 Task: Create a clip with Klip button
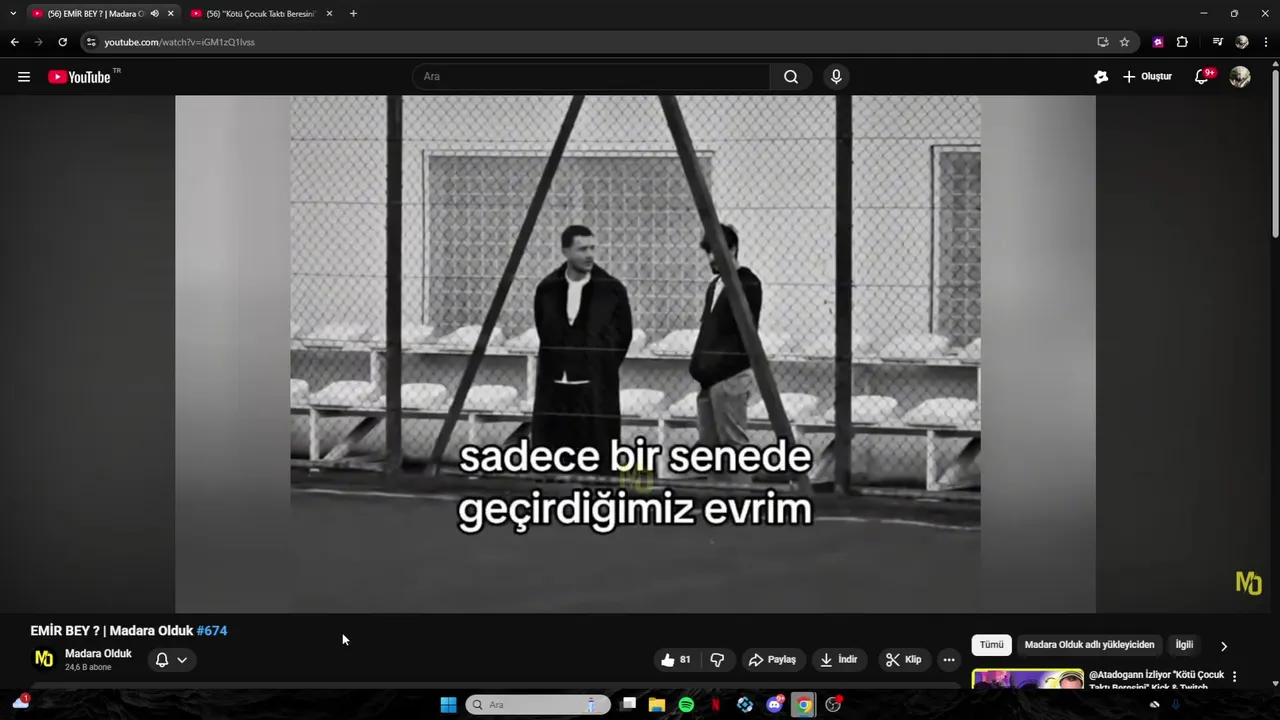903,660
